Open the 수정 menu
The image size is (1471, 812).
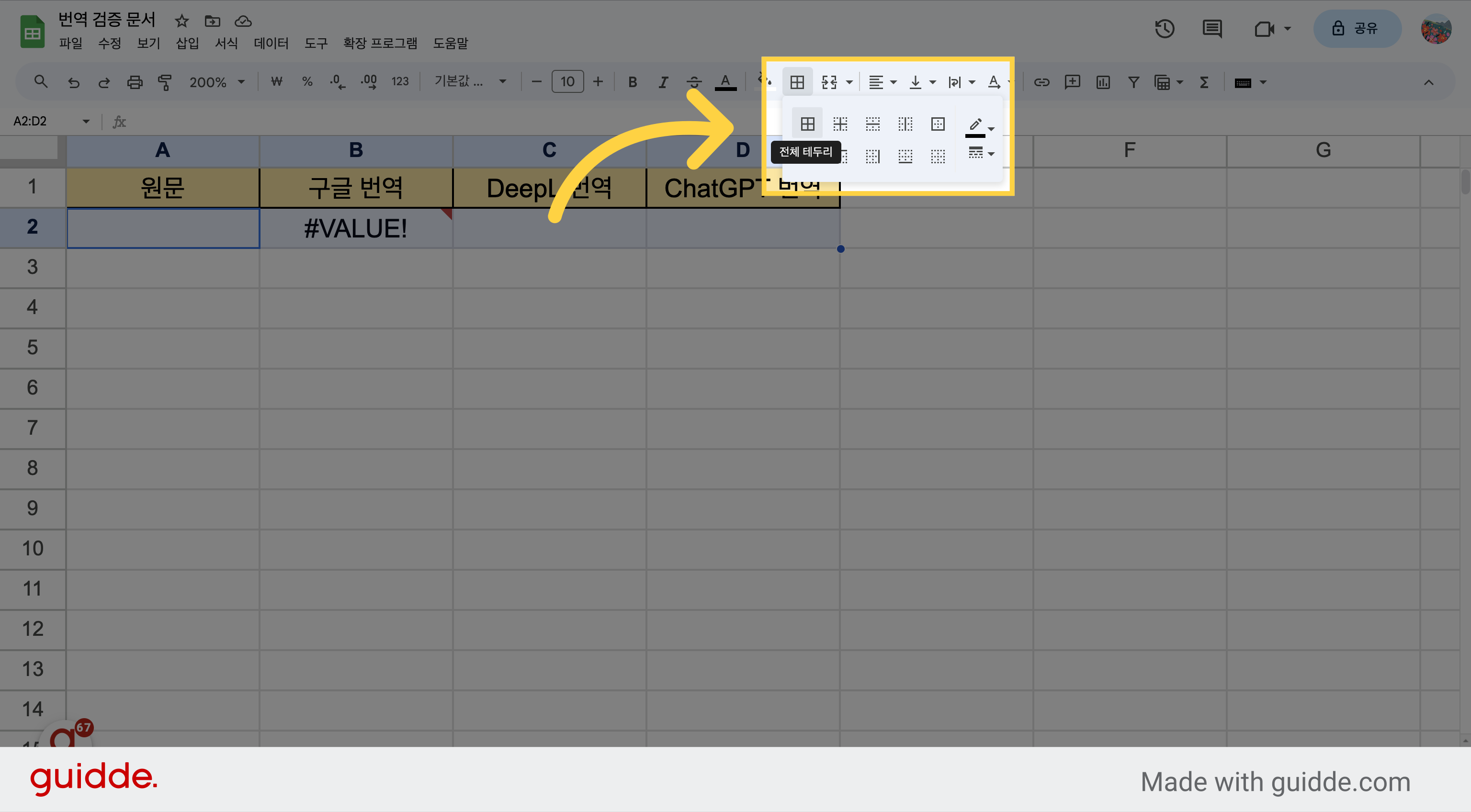coord(110,44)
